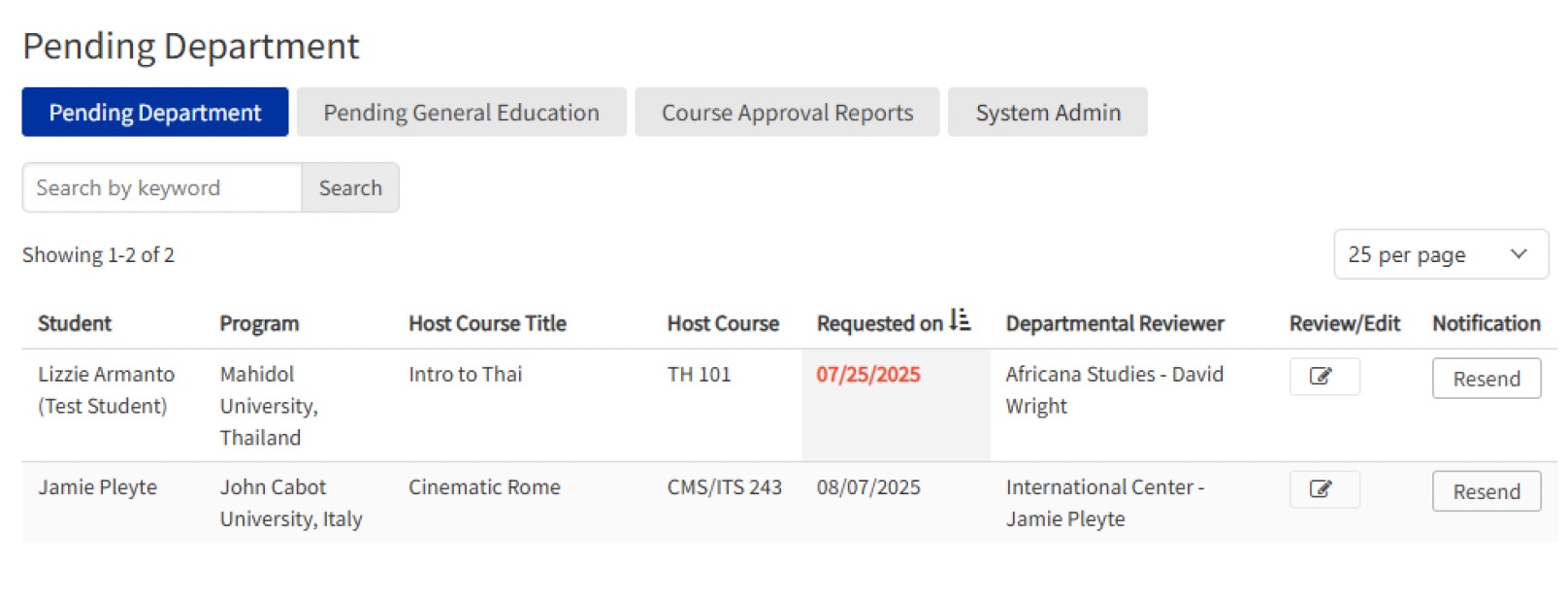The image size is (1568, 600).
Task: Sort by Host Course Title header
Action: [487, 323]
